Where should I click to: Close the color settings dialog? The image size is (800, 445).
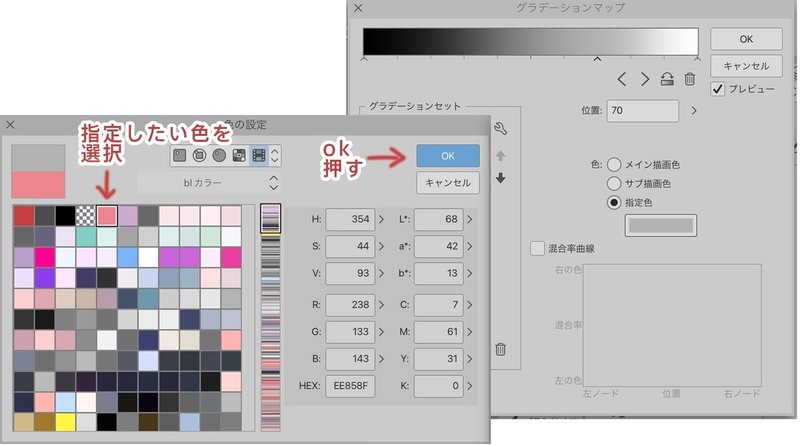[10, 125]
